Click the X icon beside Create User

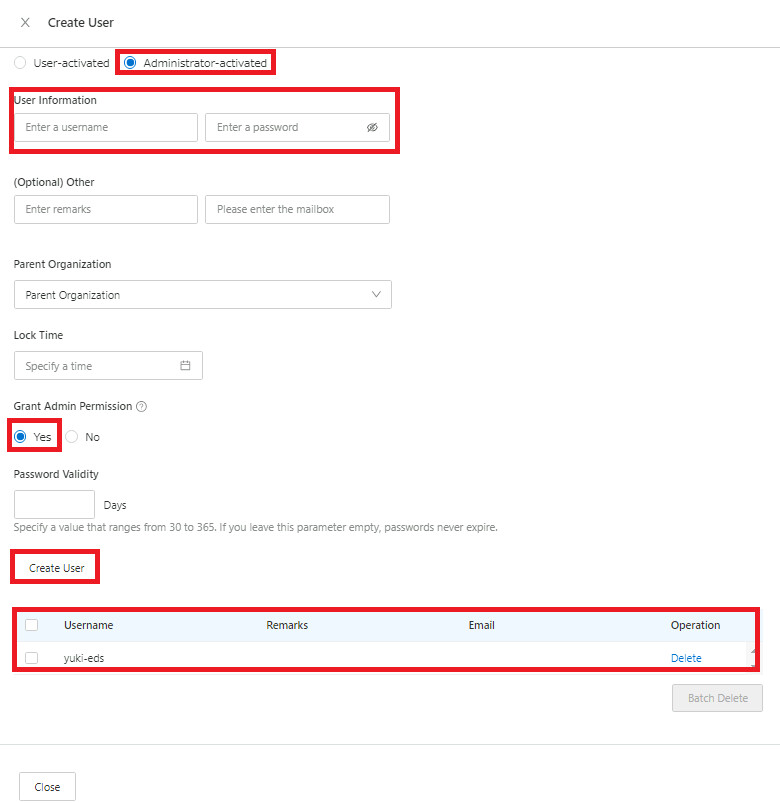[x=25, y=22]
